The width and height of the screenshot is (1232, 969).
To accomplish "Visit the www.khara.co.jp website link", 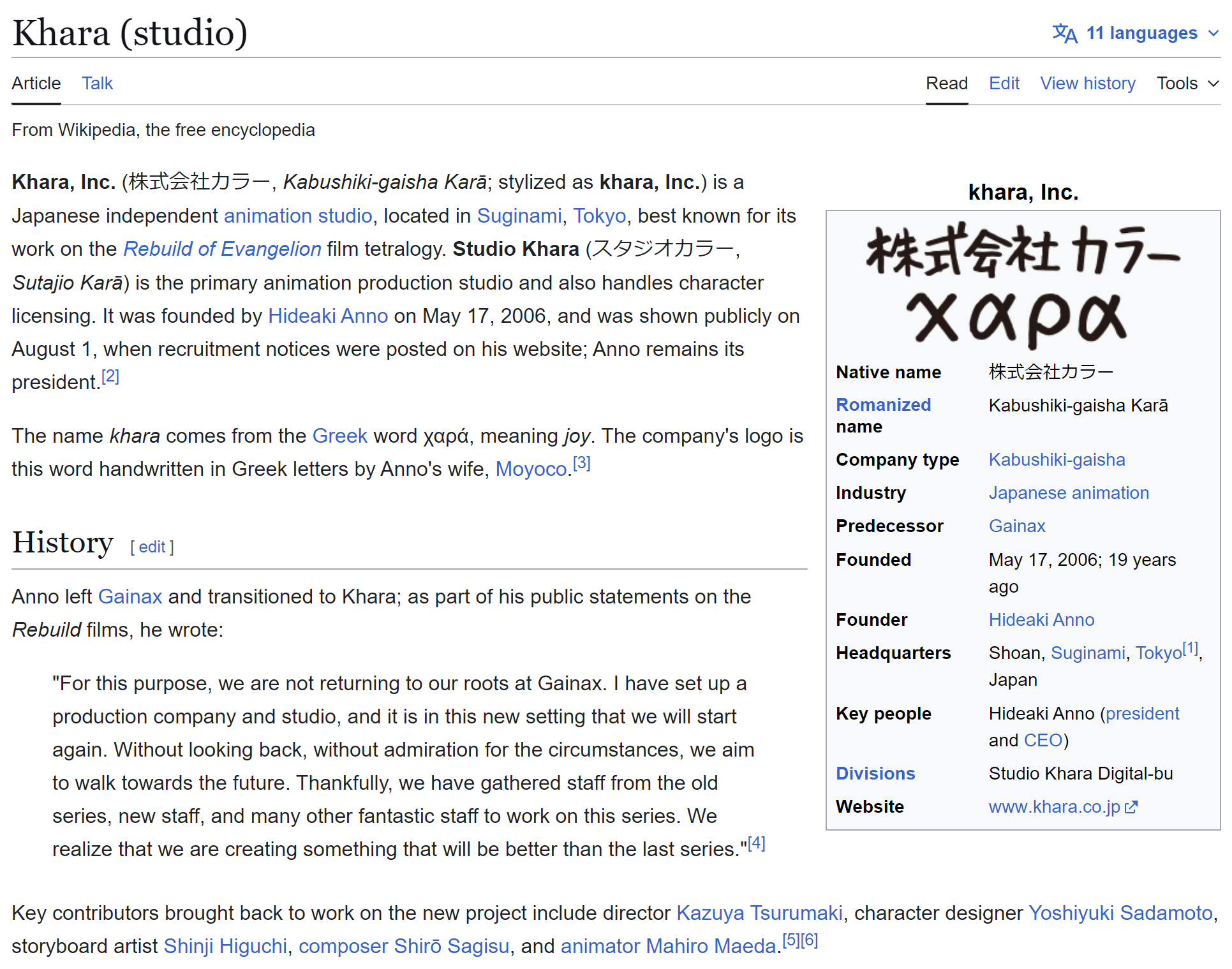I will pyautogui.click(x=1054, y=807).
